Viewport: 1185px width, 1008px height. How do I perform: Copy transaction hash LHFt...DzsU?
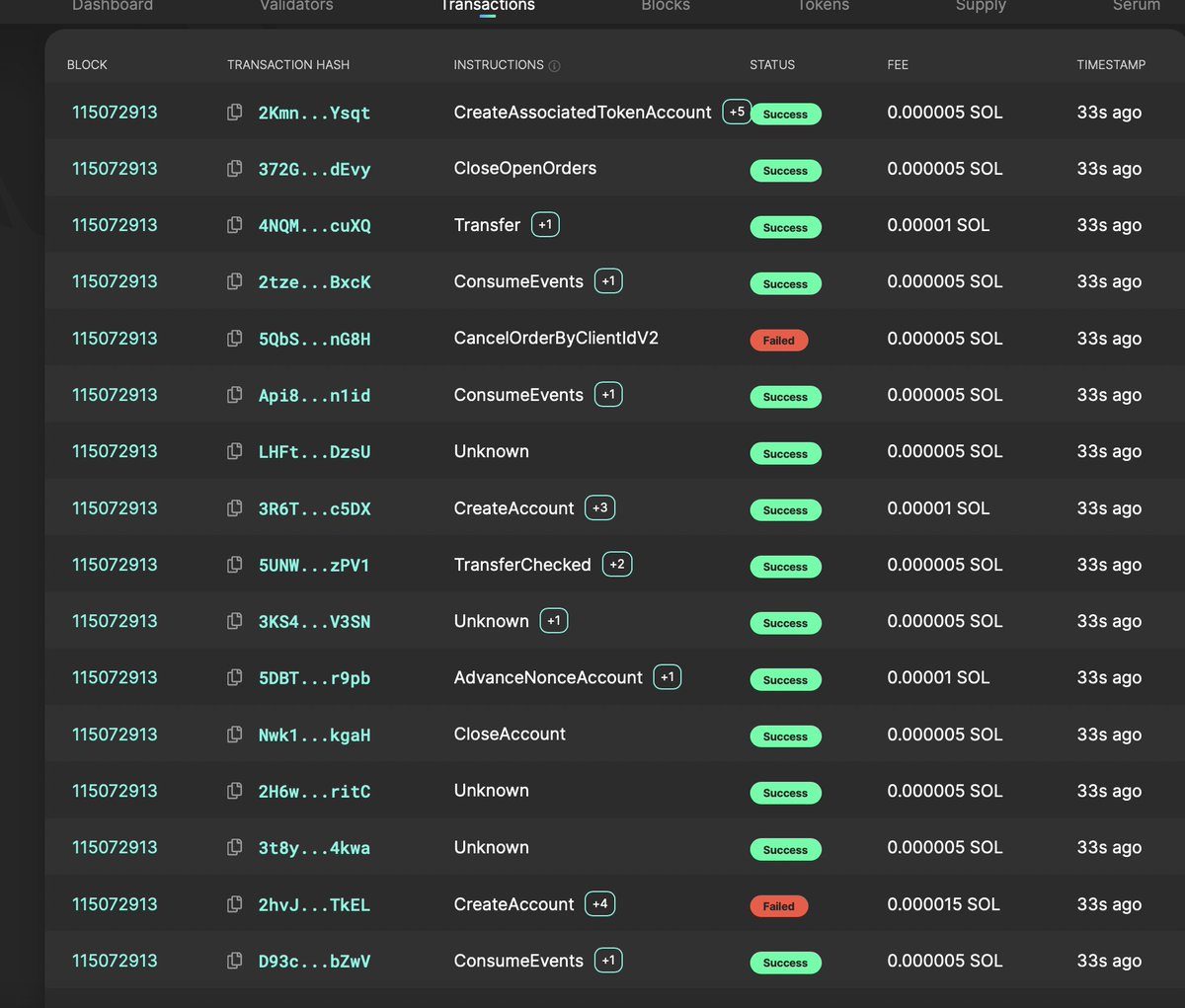[x=235, y=451]
